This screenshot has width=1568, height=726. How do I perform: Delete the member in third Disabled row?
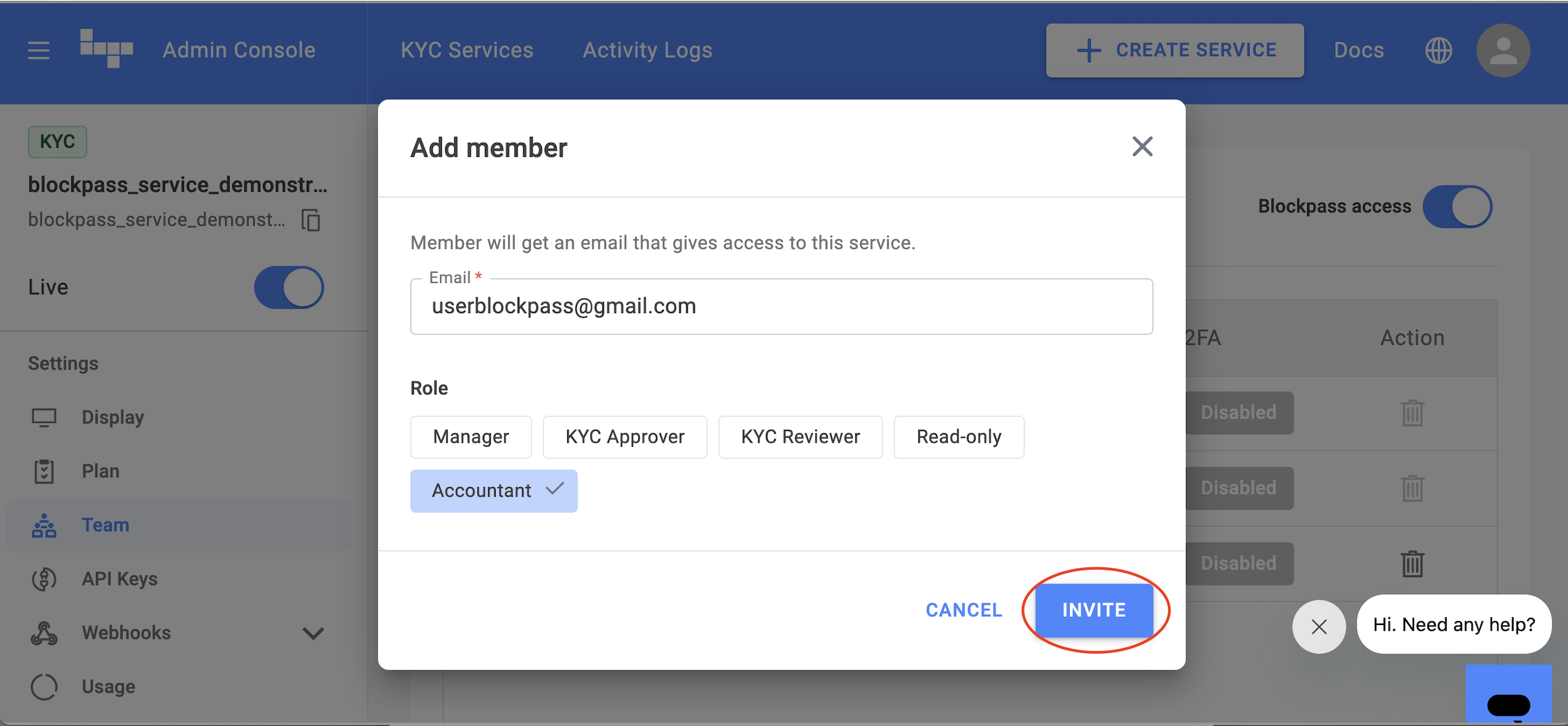(1412, 563)
